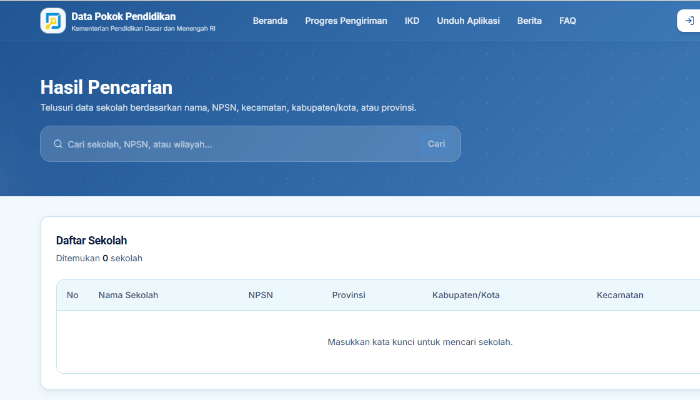Open the Progres Pengiriman page
Screen dimensions: 700x400
(346, 21)
